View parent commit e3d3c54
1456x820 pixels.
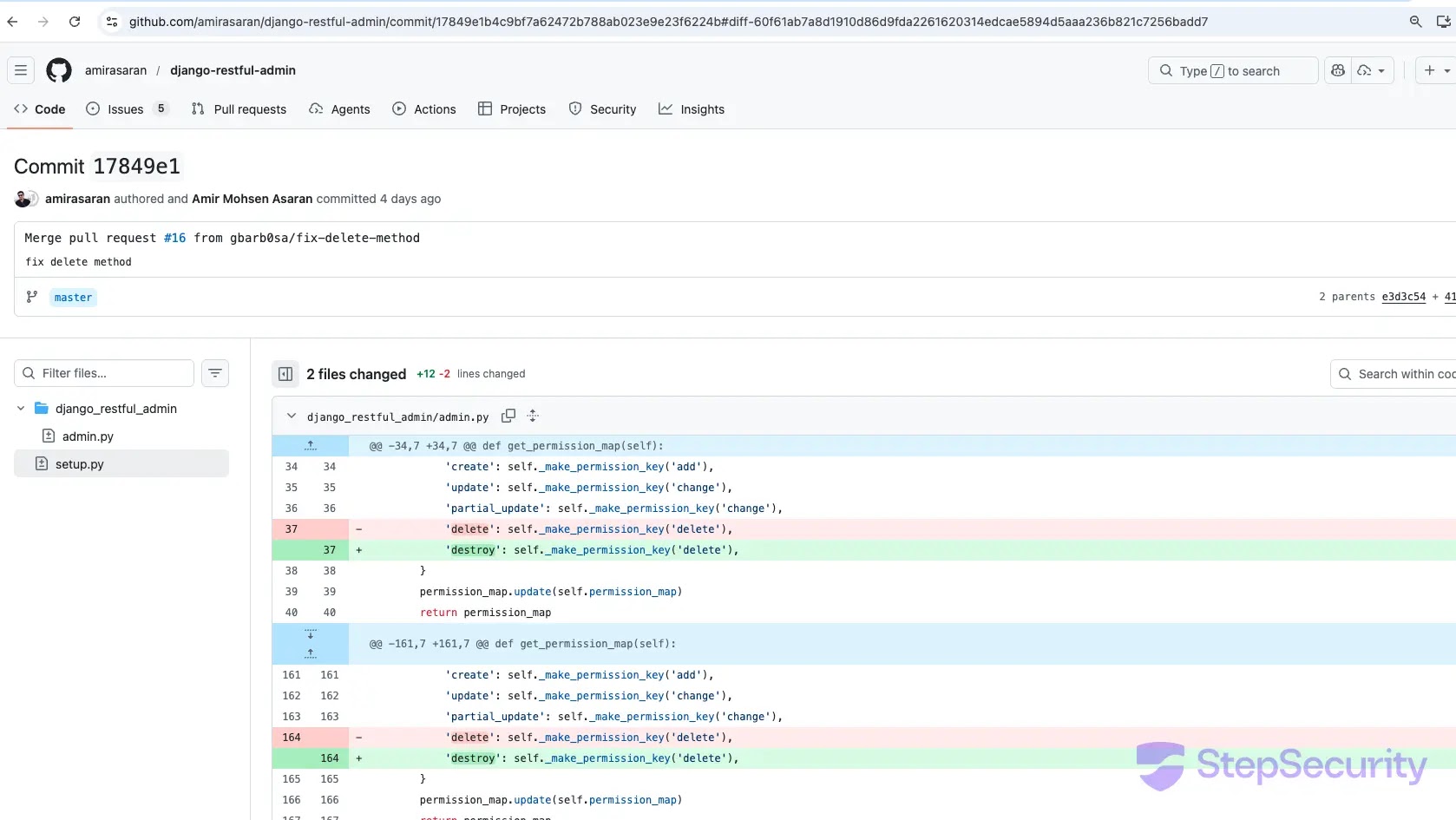pyautogui.click(x=1402, y=296)
